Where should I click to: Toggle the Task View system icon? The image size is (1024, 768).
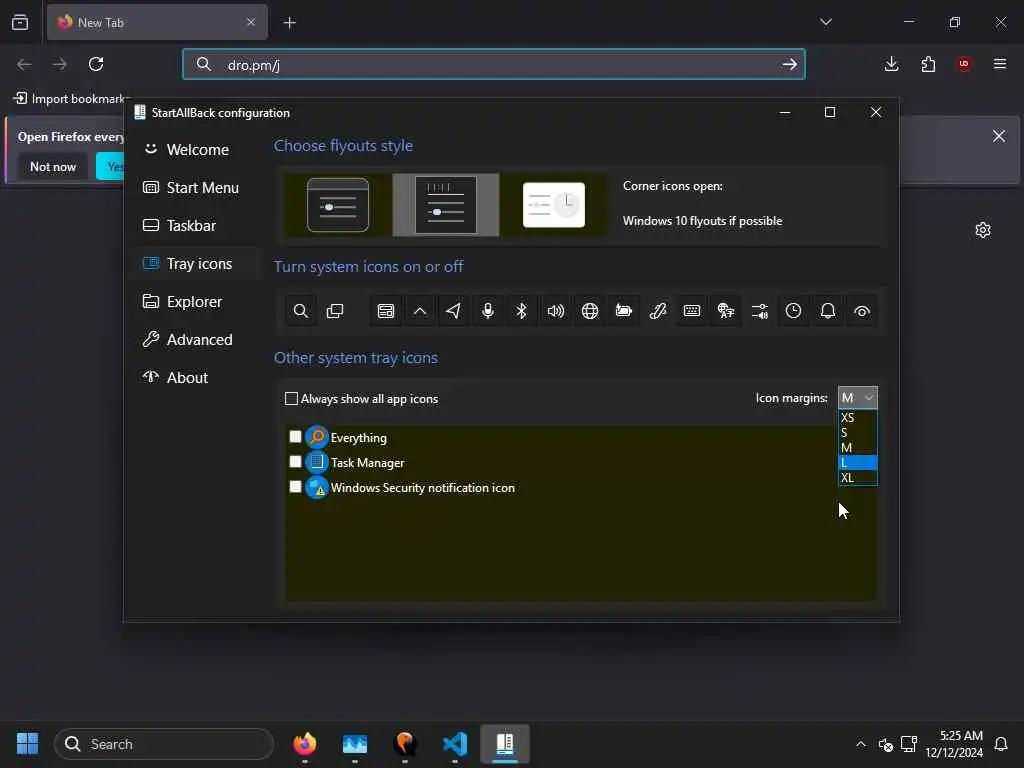(334, 311)
